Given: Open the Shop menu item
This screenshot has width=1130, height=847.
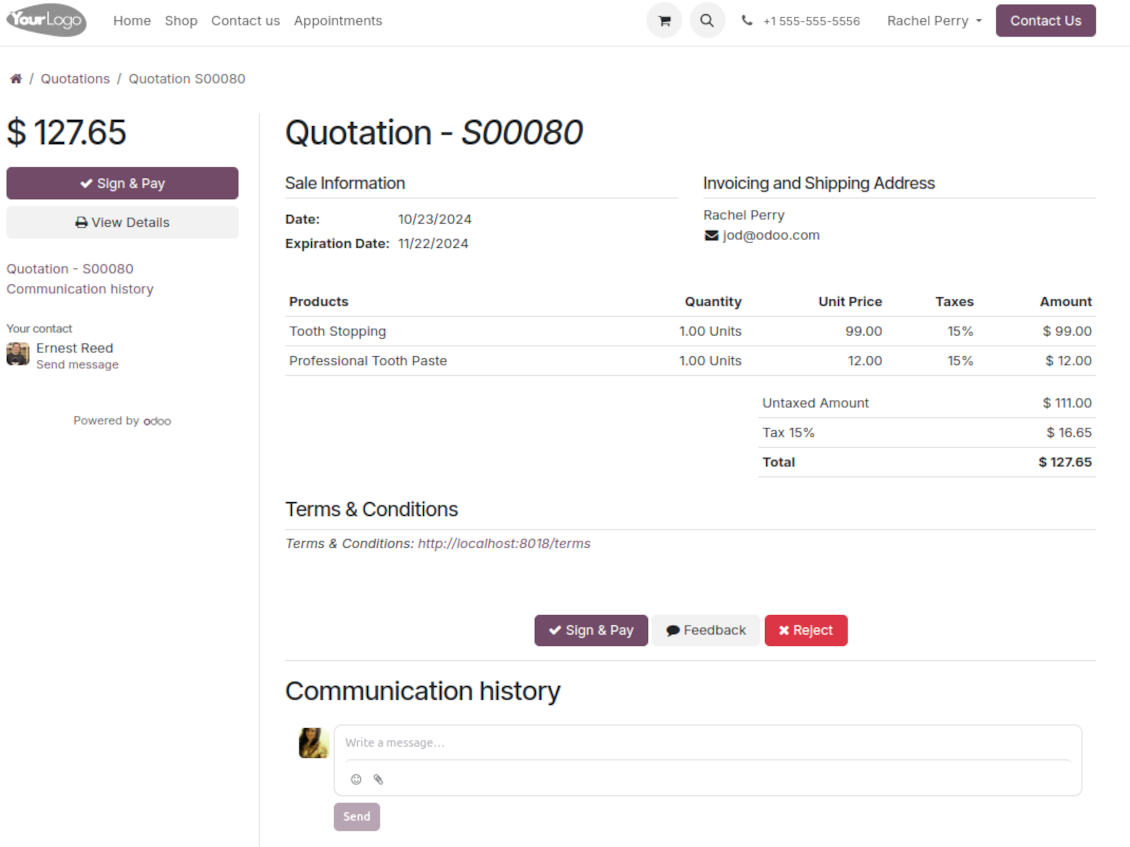Looking at the screenshot, I should coord(181,21).
